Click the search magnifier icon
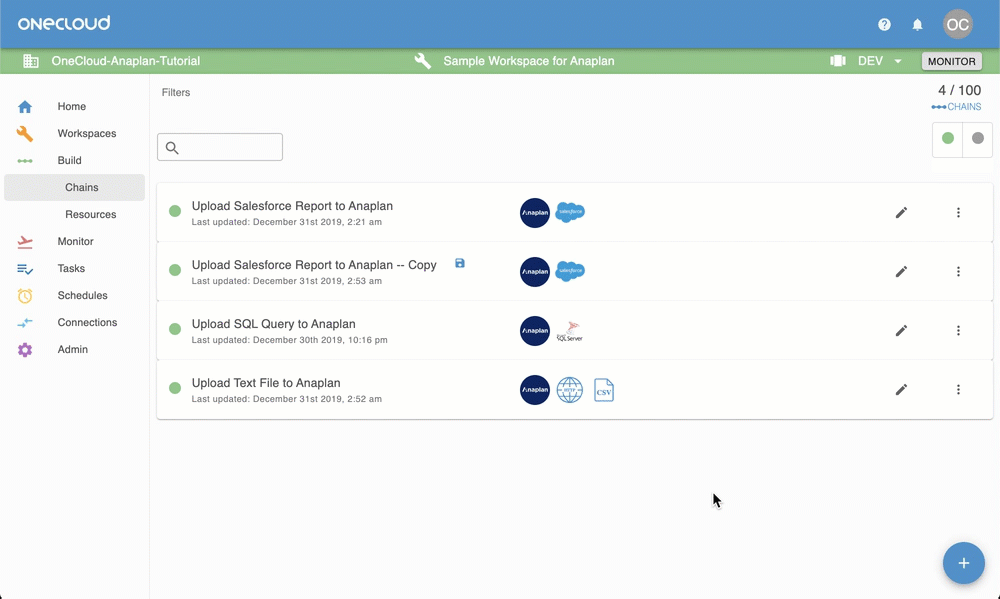 172,148
